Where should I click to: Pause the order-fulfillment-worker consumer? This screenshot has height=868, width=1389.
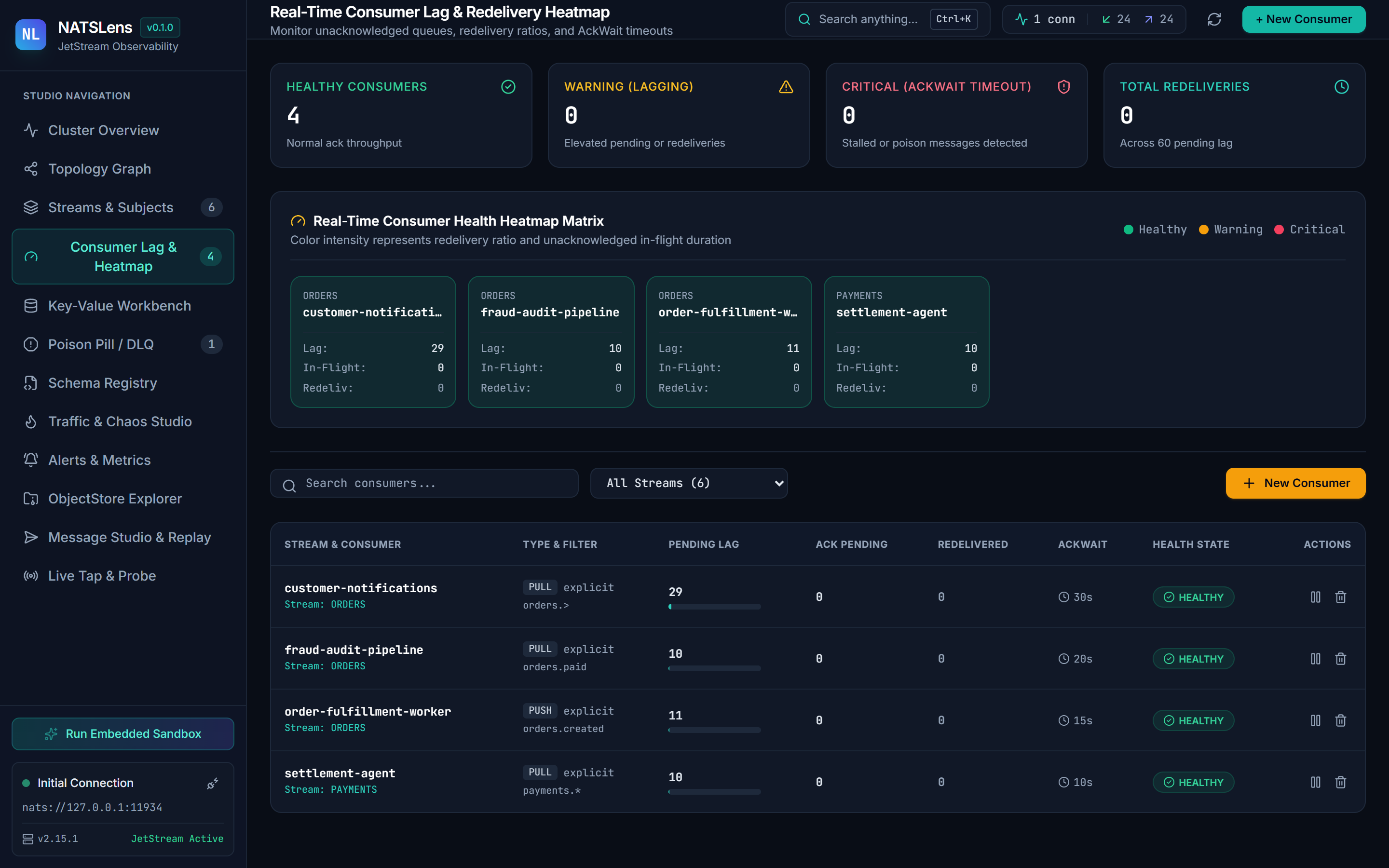tap(1316, 720)
